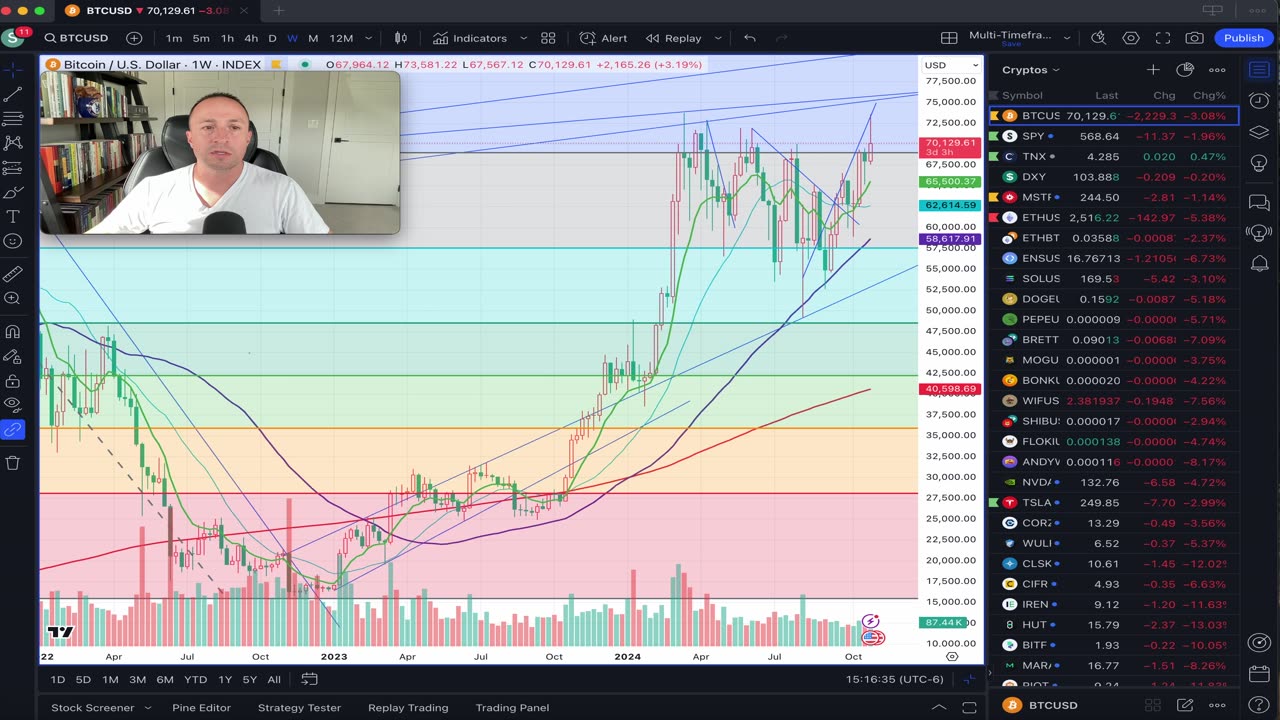Open the quick search icon

pyautogui.click(x=1098, y=38)
